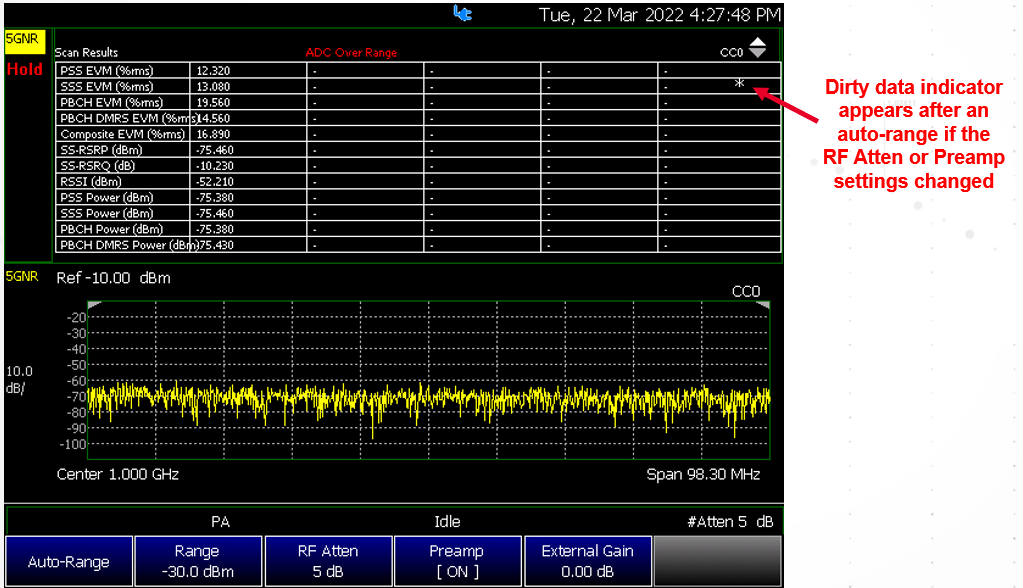Click the SSS Power (dBm) row label
This screenshot has height=588, width=1023.
pyautogui.click(x=107, y=213)
